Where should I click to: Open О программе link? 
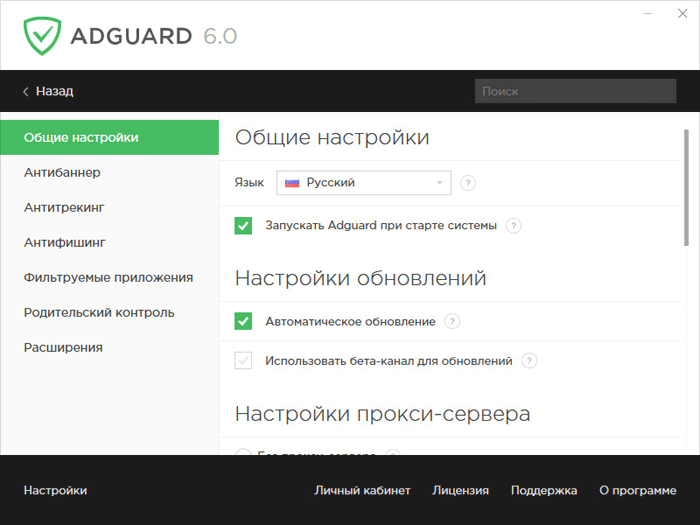(638, 490)
